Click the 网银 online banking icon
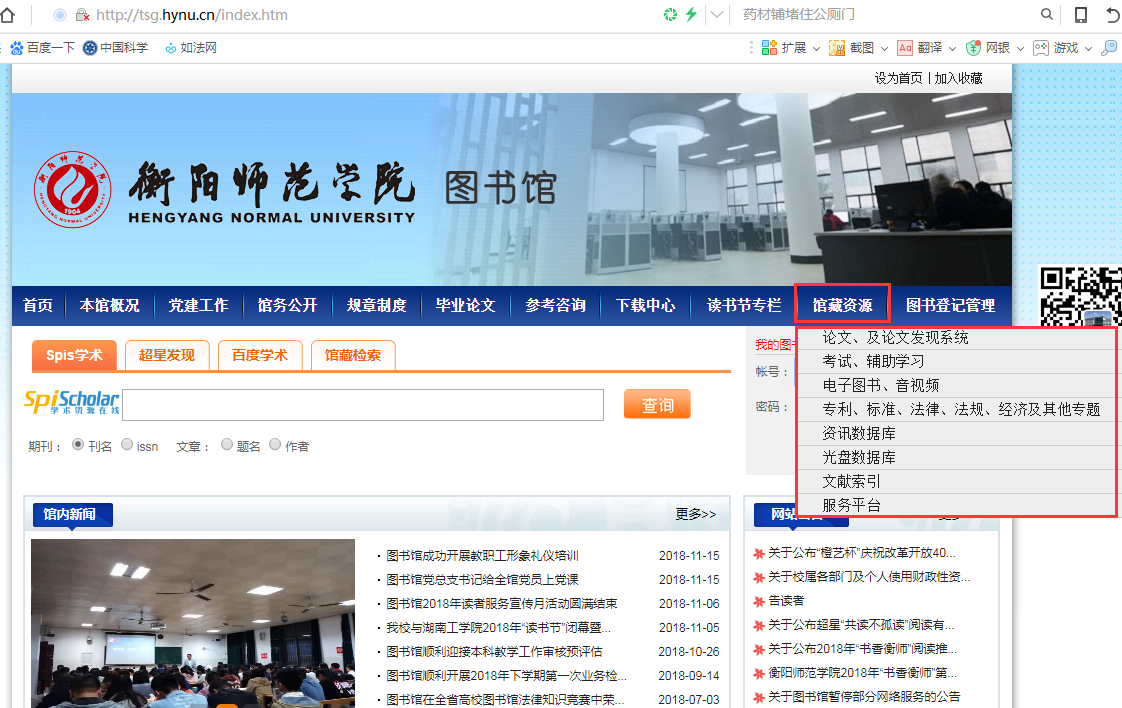 973,48
